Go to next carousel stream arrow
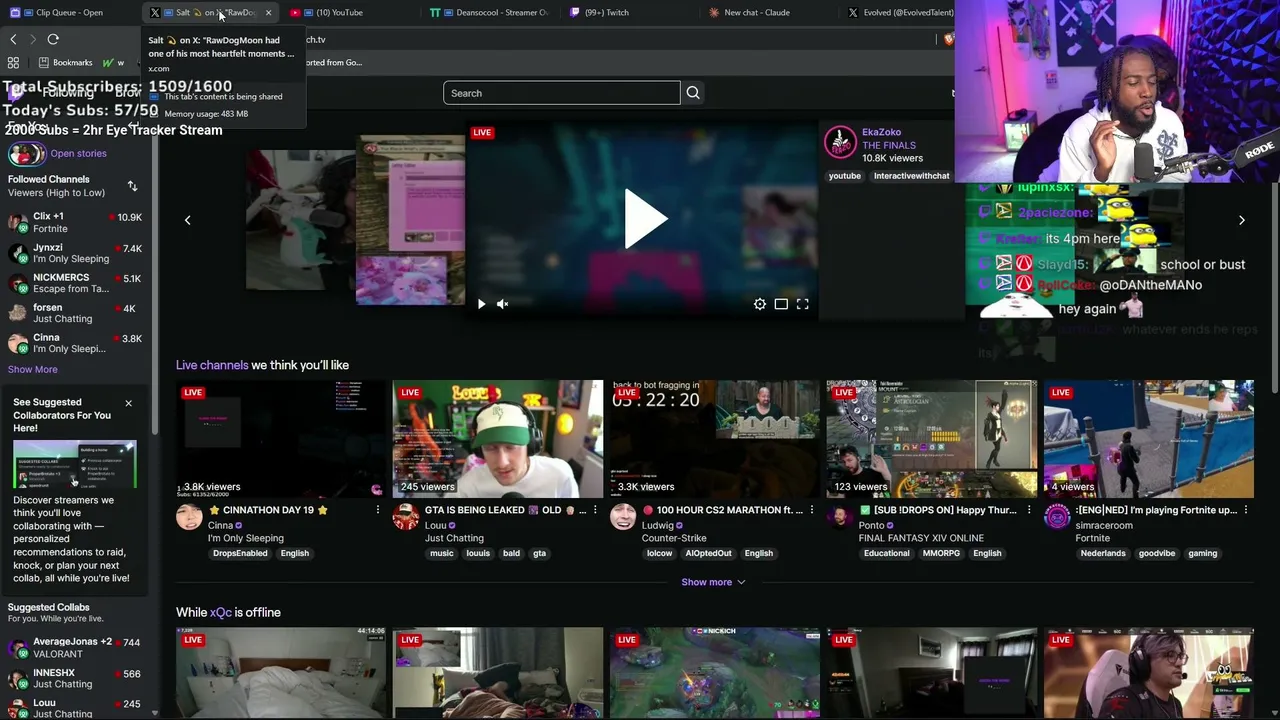1280x720 pixels. [x=1242, y=220]
